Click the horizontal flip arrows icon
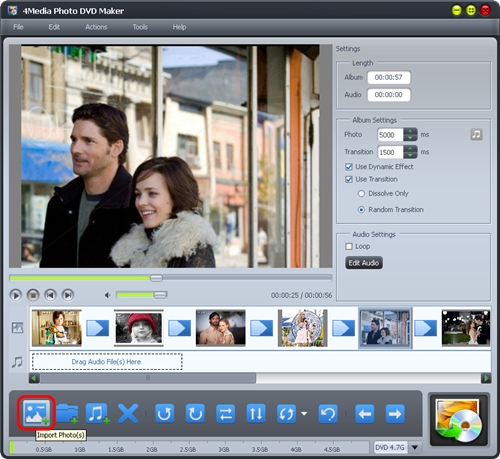Image resolution: width=500 pixels, height=459 pixels. [226, 414]
